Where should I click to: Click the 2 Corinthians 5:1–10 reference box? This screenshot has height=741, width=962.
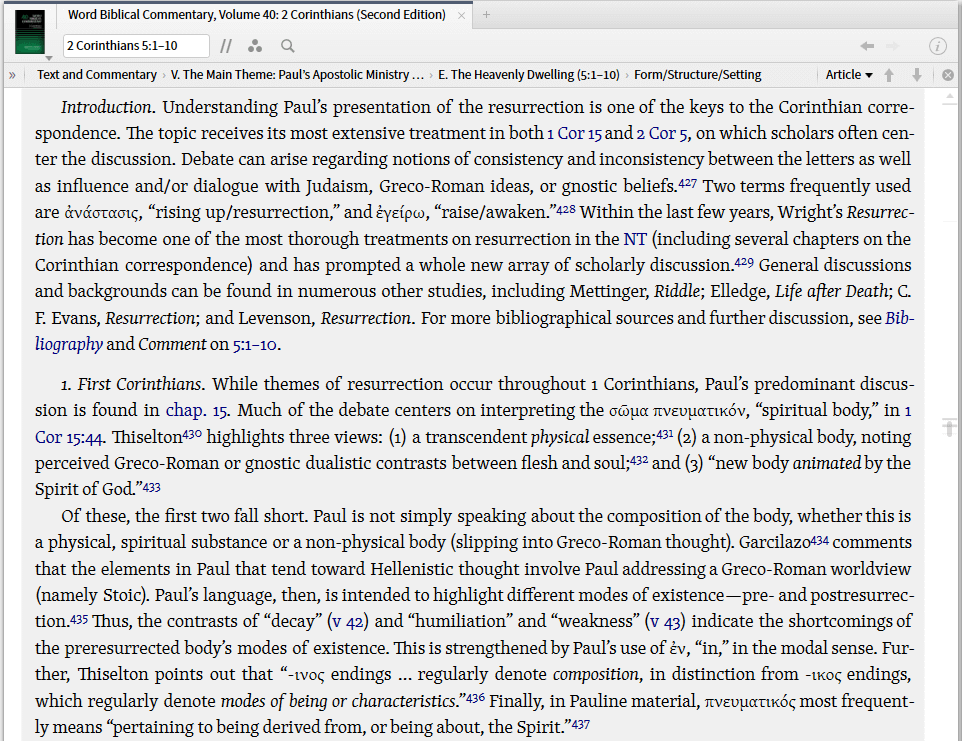coord(136,45)
